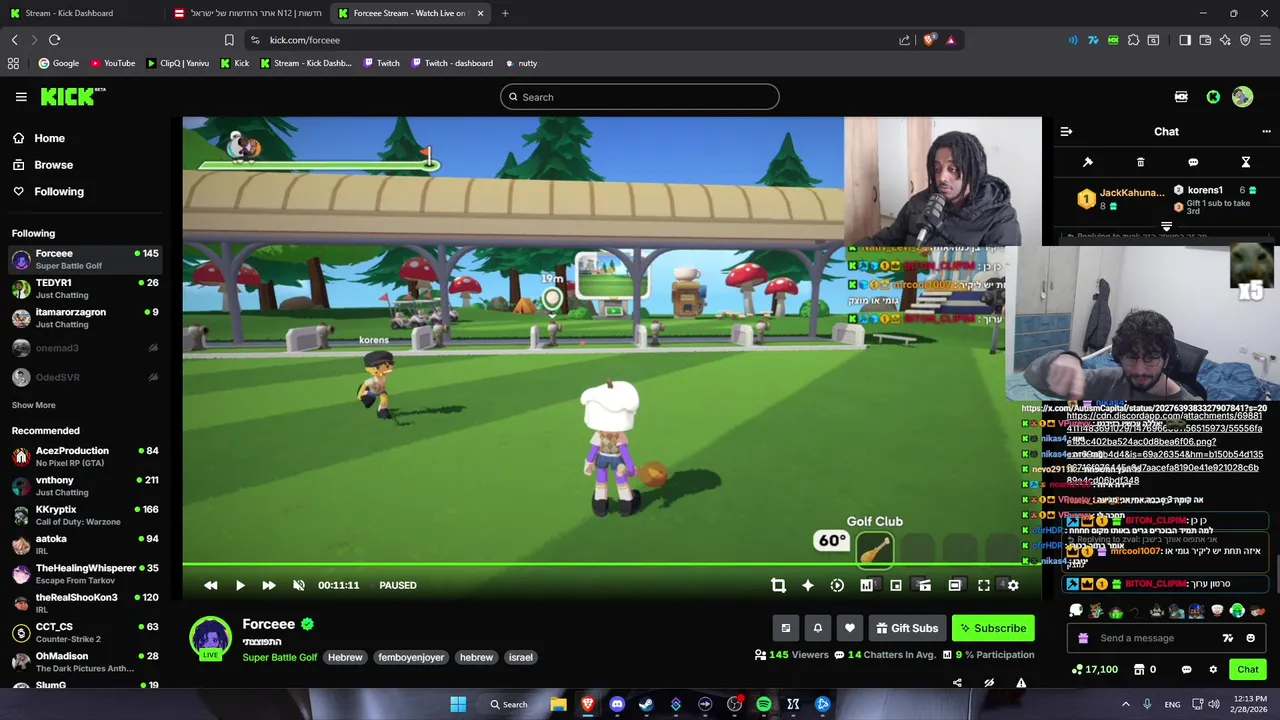Switch to Stream - Kick Dashboard tab

(x=80, y=13)
